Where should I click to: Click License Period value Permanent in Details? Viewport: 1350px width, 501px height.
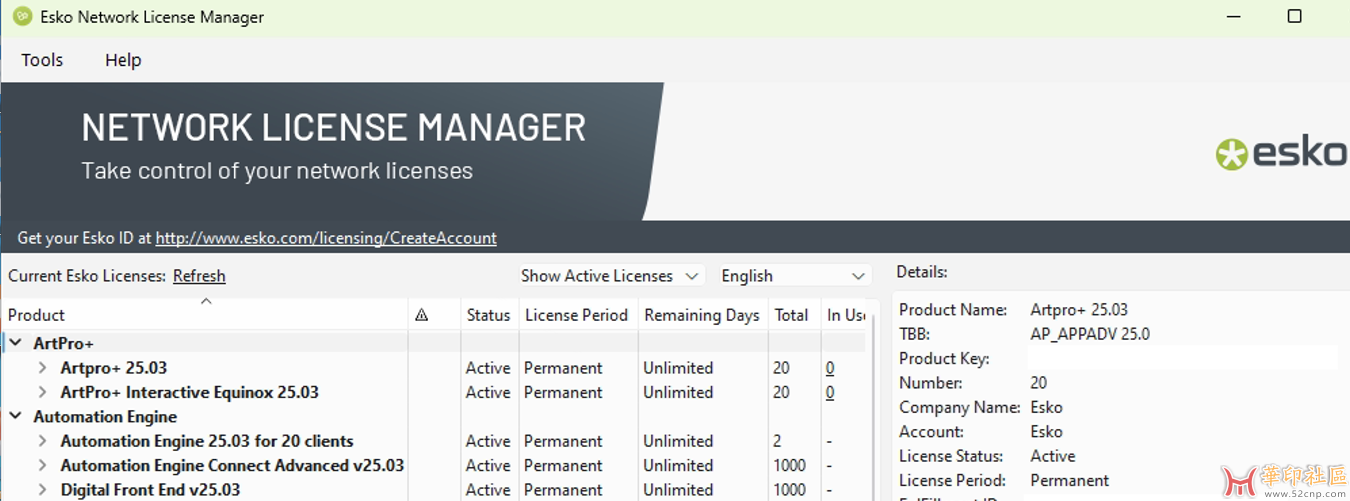pos(1070,480)
